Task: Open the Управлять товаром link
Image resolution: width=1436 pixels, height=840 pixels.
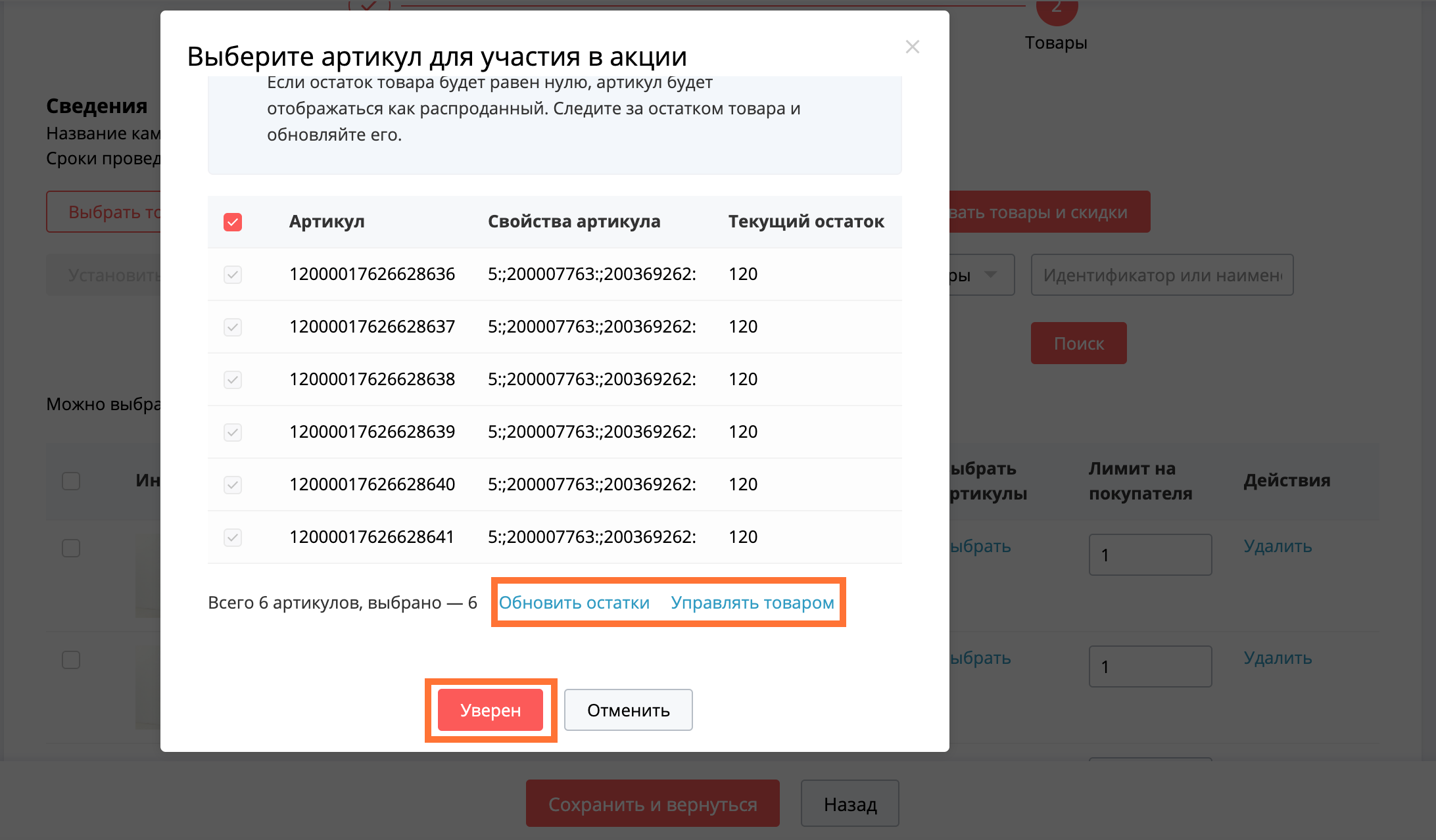Action: [x=752, y=603]
